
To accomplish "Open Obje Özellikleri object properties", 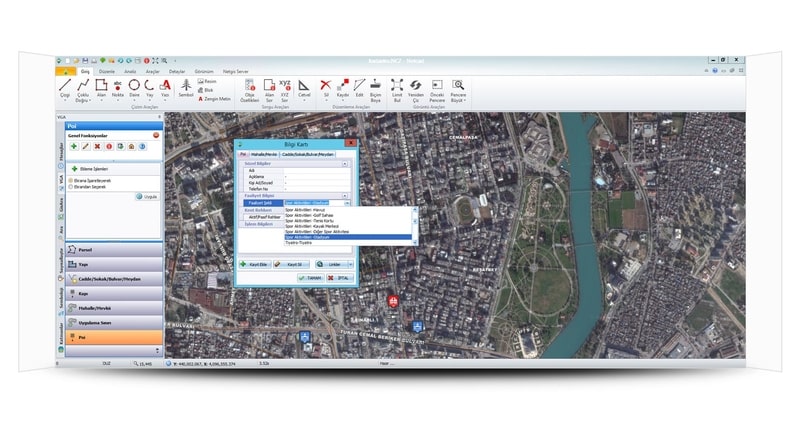I will click(250, 88).
